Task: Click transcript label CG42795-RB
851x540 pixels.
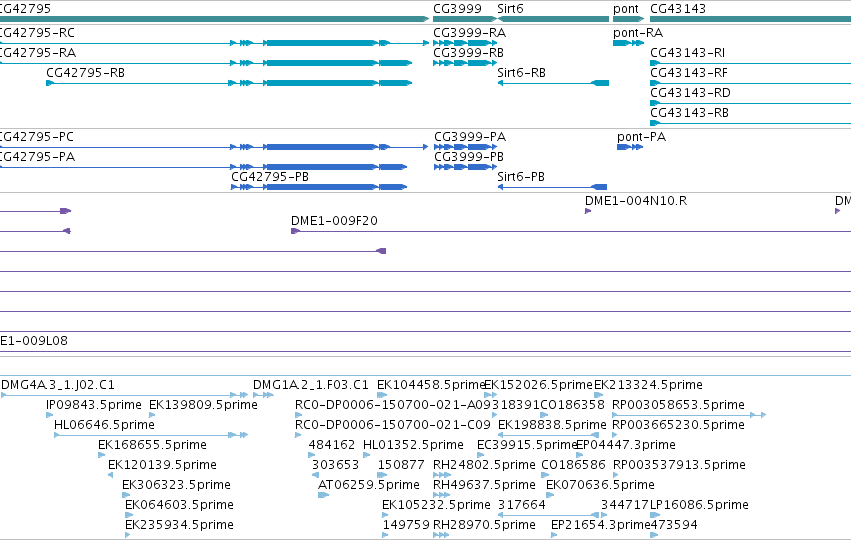Action: point(85,73)
